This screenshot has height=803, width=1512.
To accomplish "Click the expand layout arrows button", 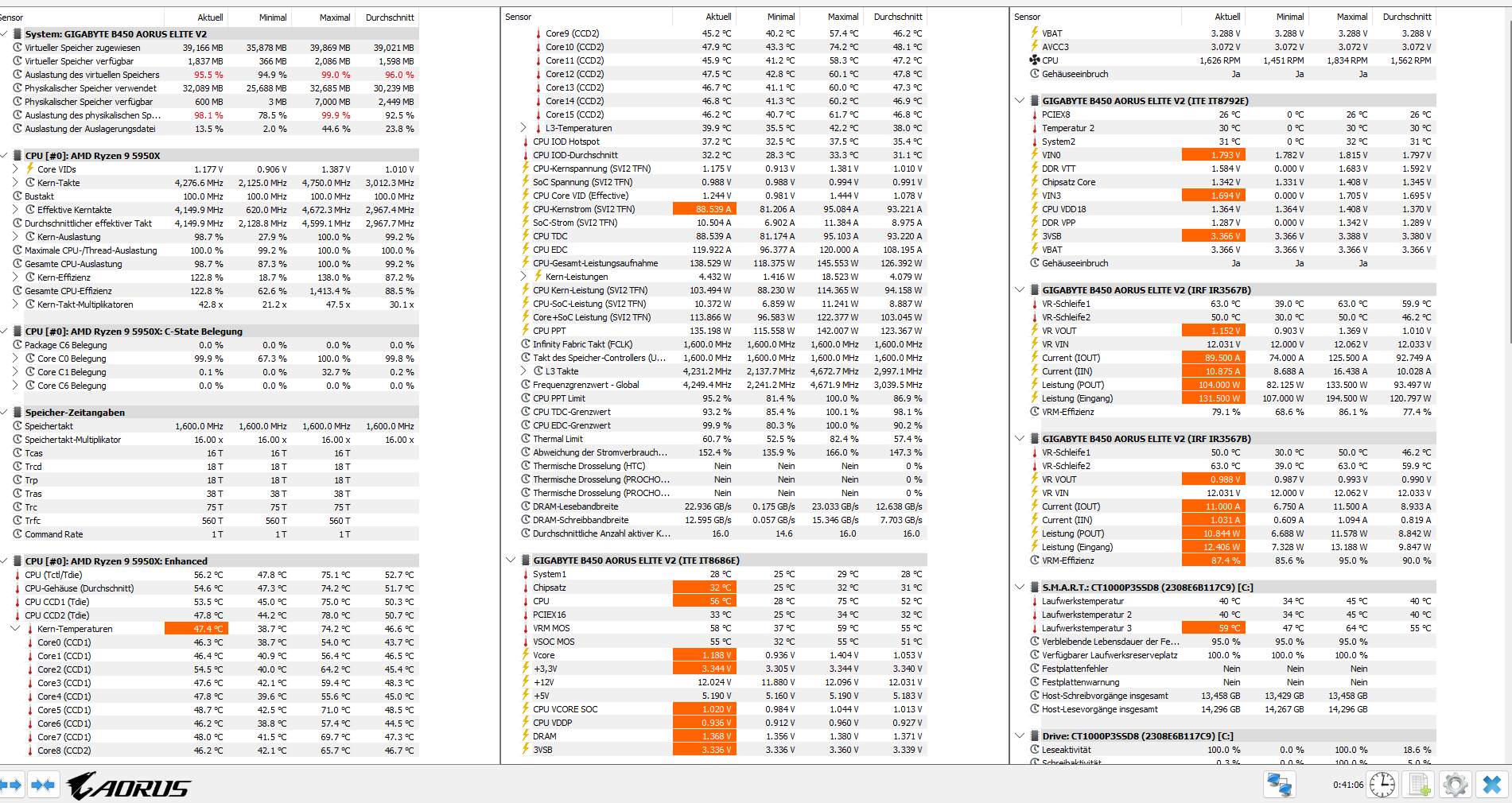I will point(10,785).
